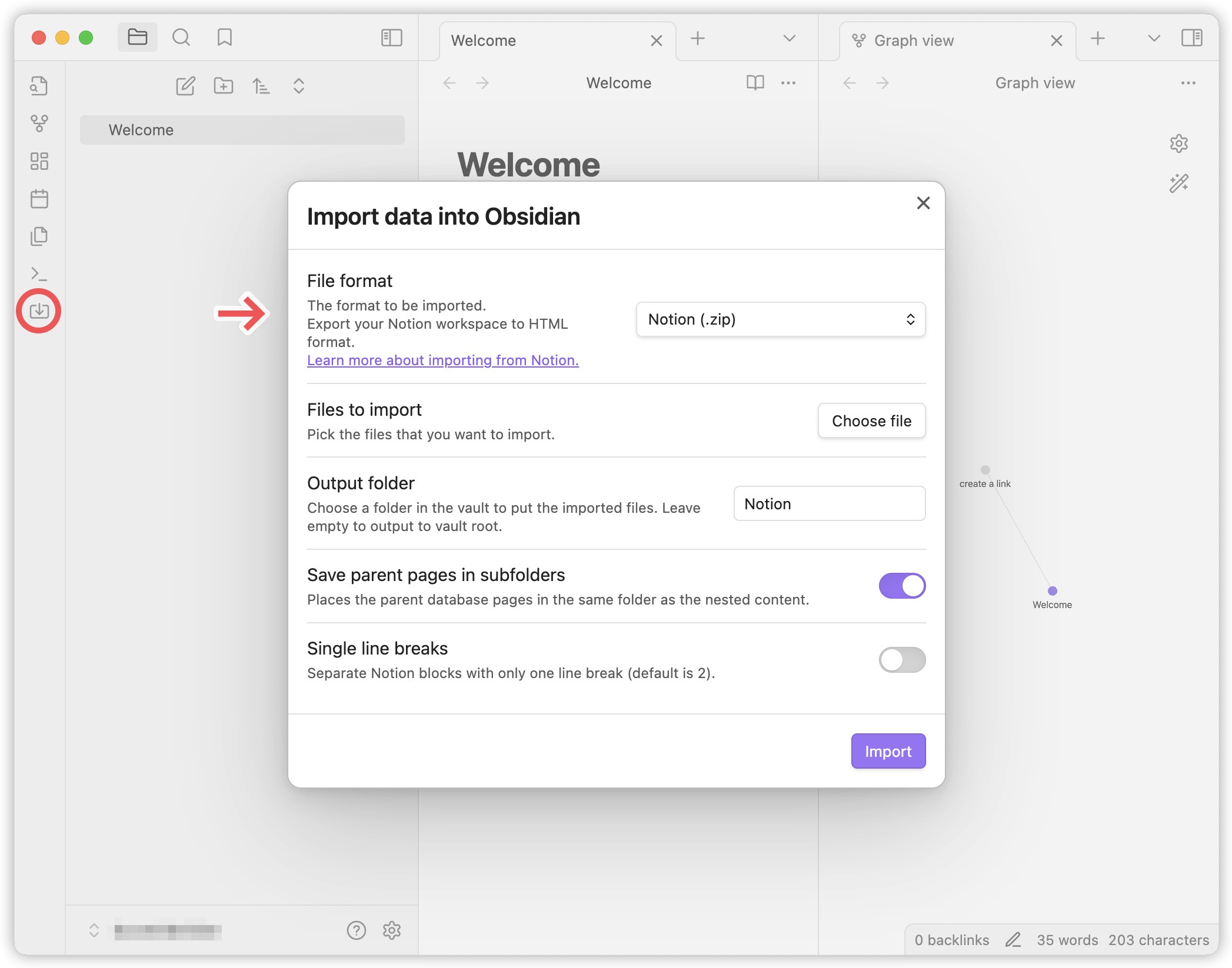
Task: Create a new note icon
Action: tap(185, 86)
